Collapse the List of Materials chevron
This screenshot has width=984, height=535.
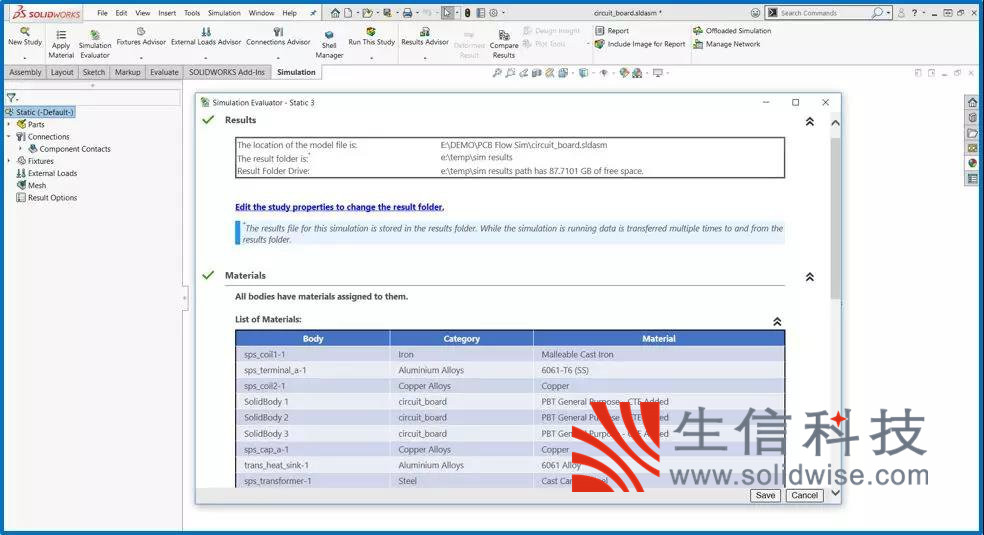coord(777,321)
